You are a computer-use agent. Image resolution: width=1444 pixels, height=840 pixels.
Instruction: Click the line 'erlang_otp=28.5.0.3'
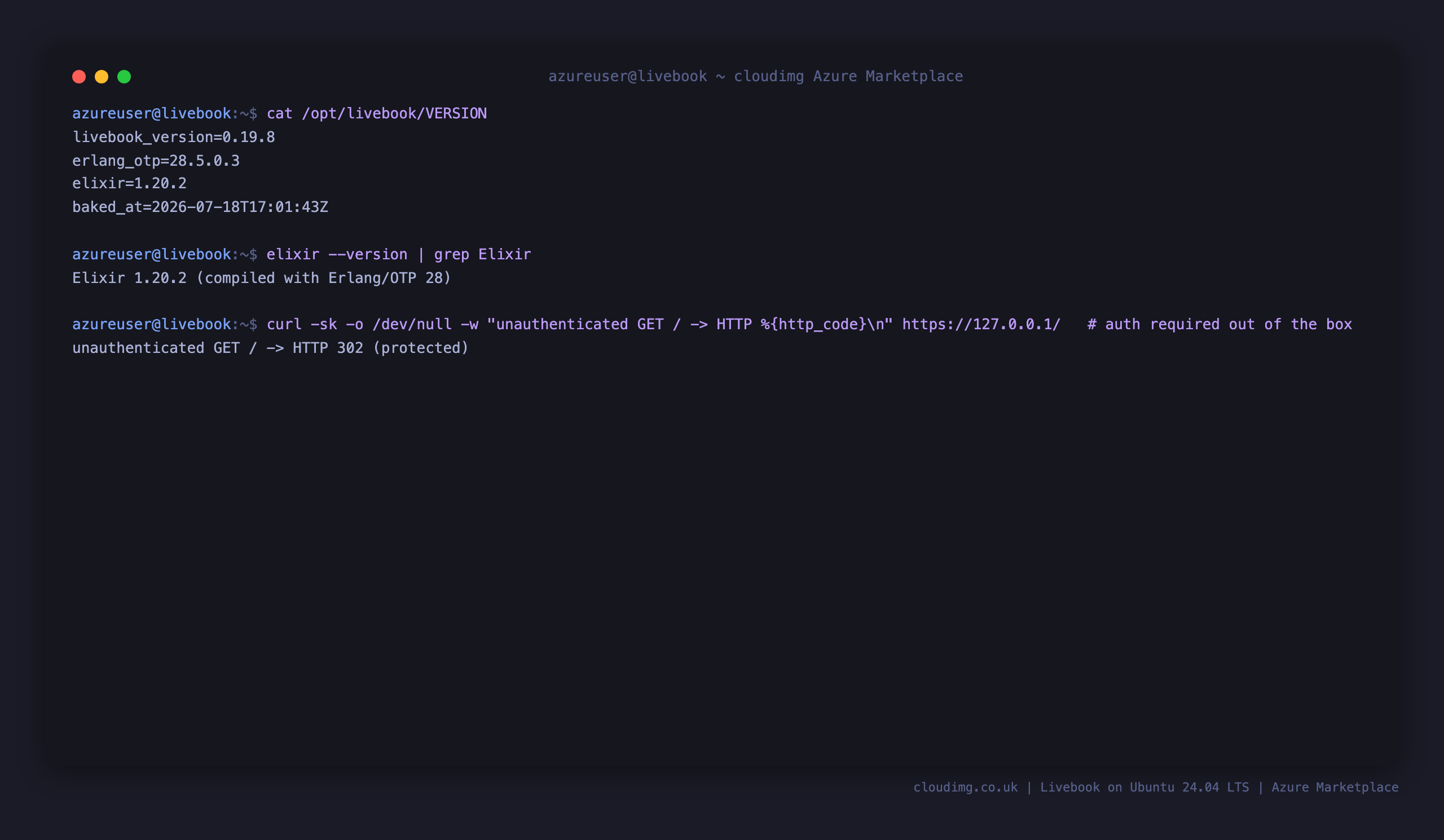[156, 161]
